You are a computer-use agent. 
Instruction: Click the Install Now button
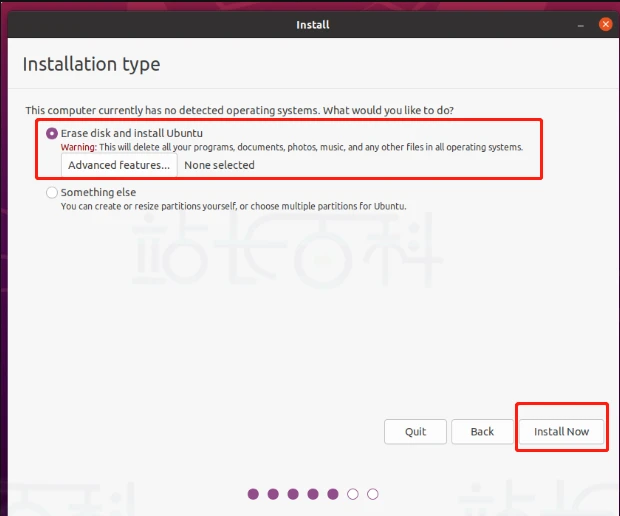pos(561,431)
